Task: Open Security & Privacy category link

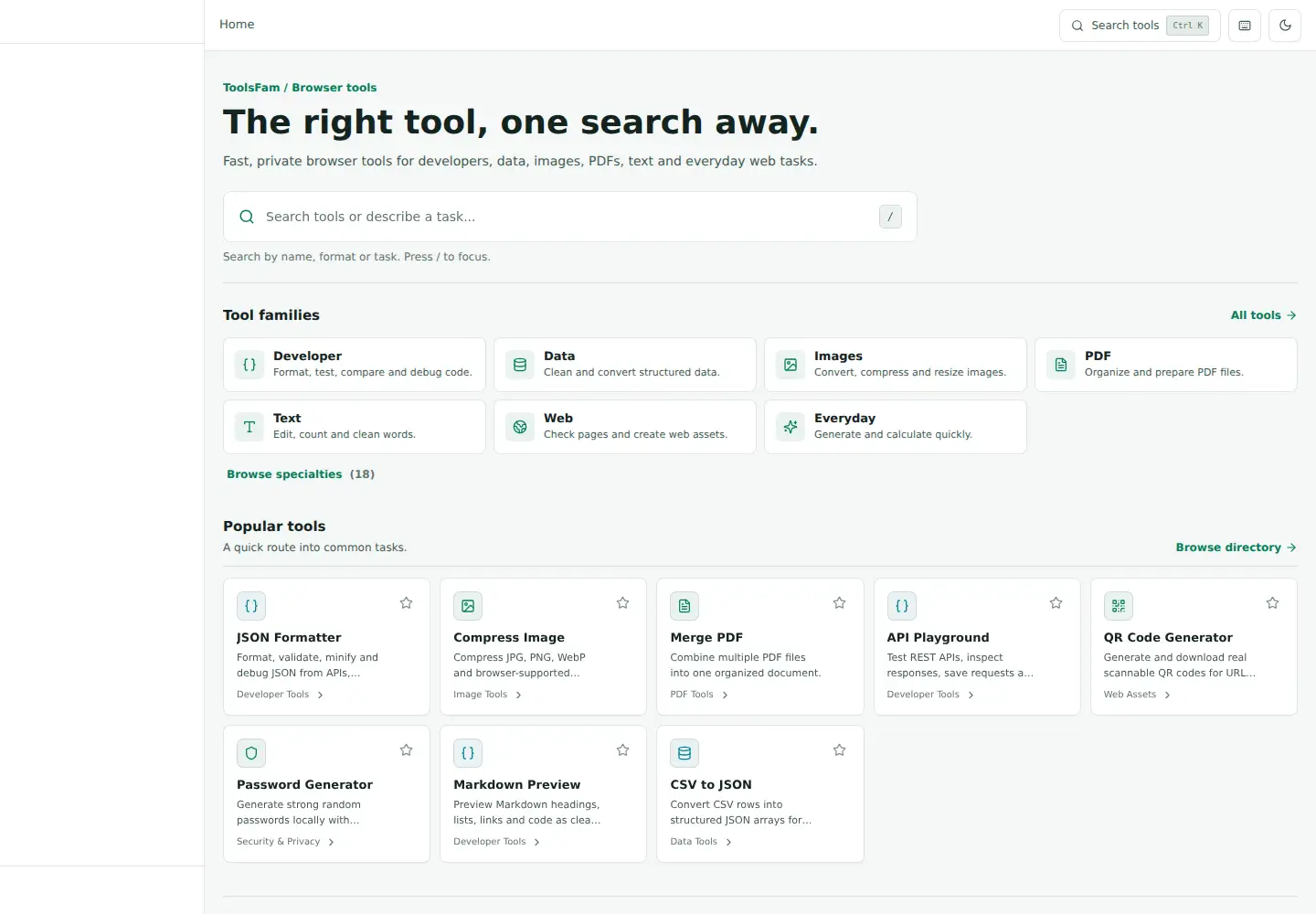Action: tap(285, 842)
